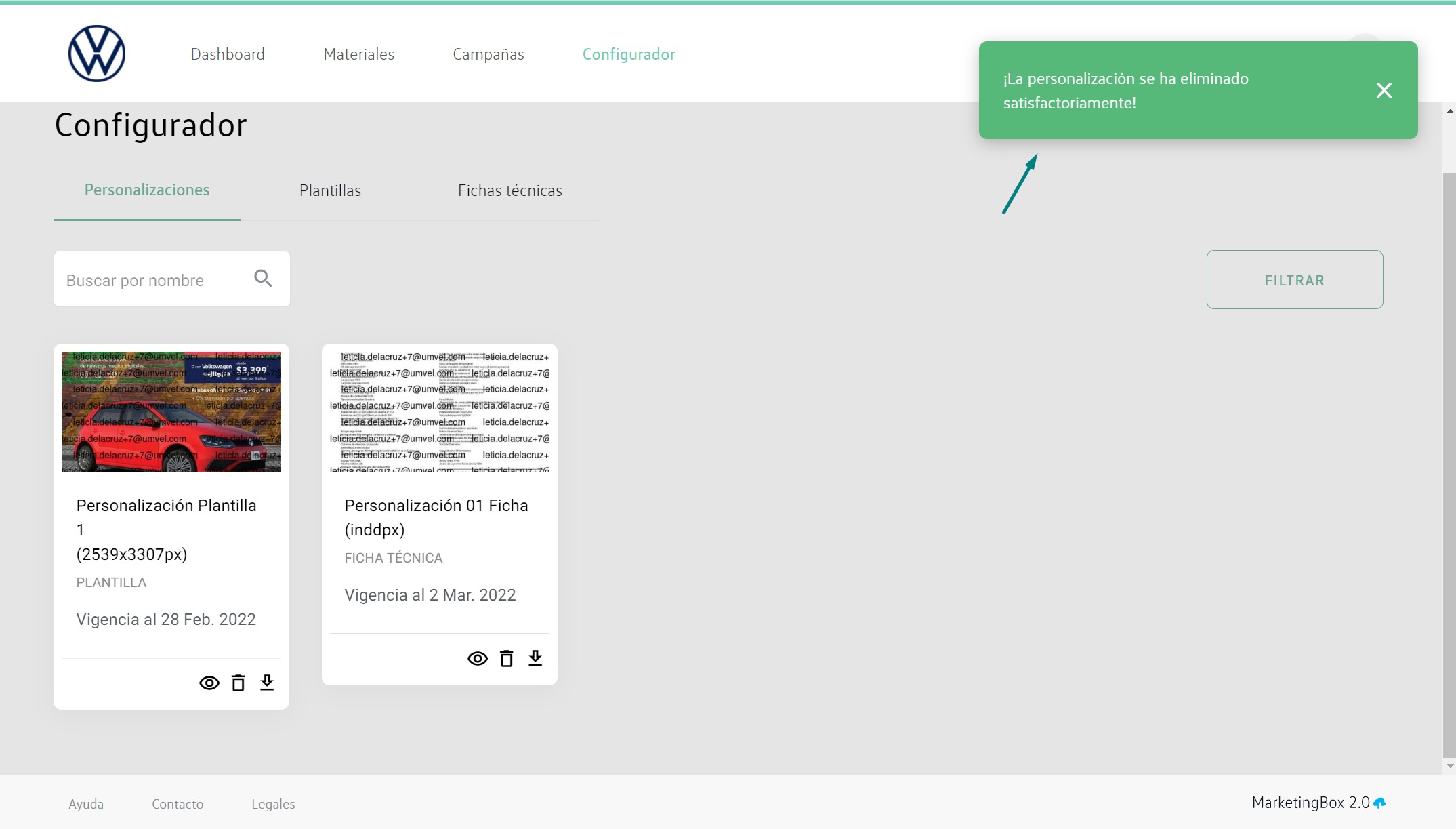Download Personalización 01 Ficha
Image resolution: width=1456 pixels, height=829 pixels.
[535, 658]
